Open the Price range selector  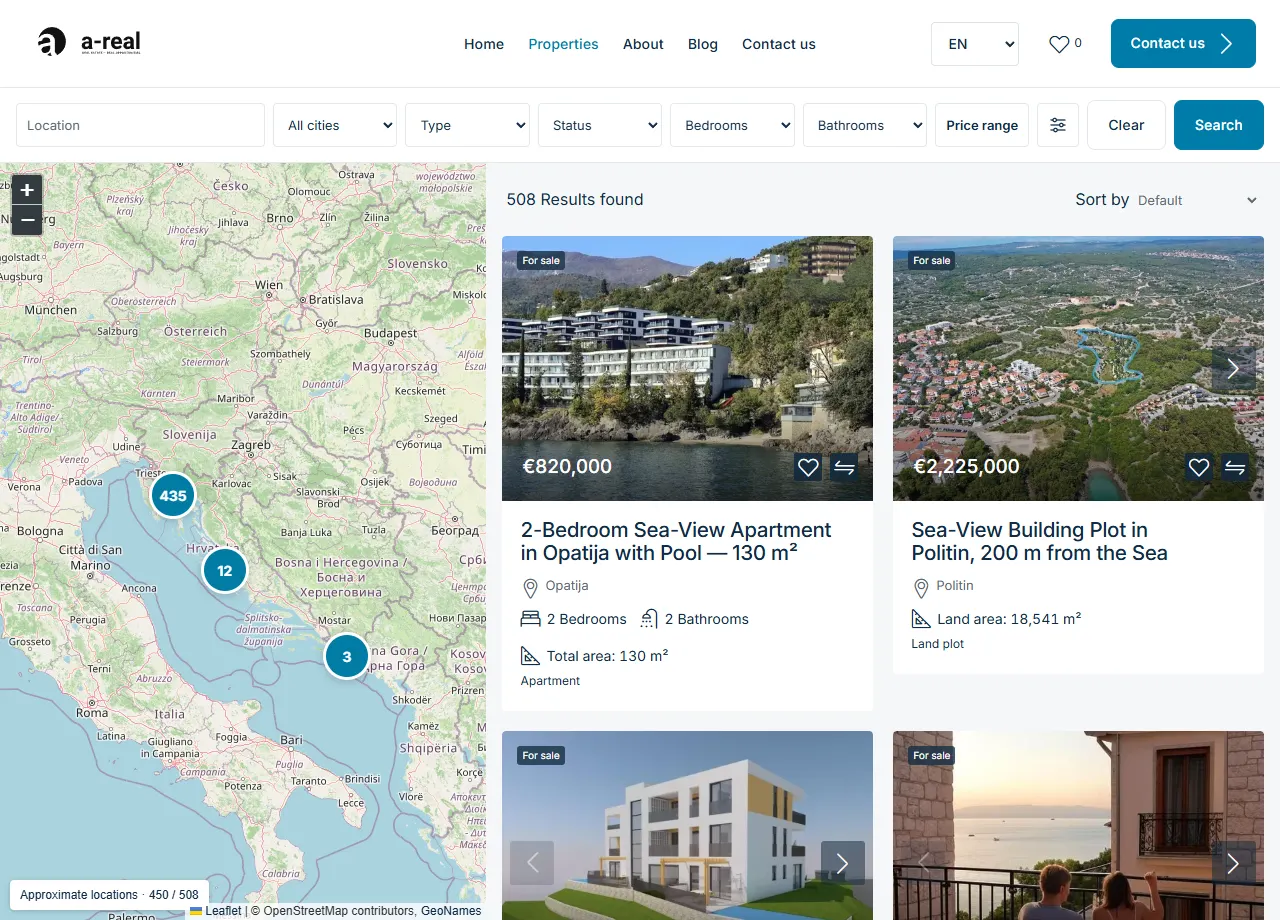point(982,125)
